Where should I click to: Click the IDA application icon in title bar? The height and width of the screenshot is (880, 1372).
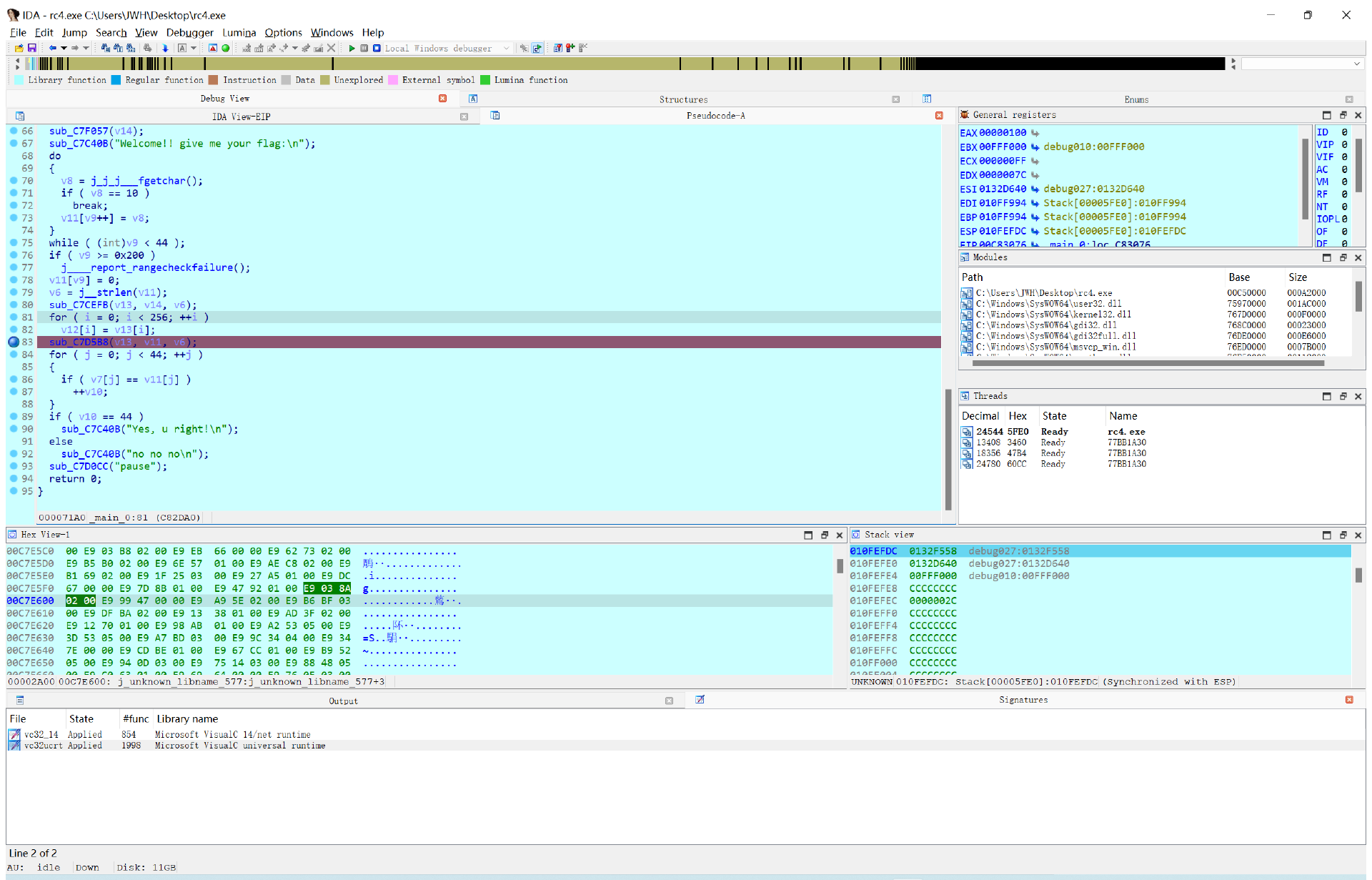point(13,14)
